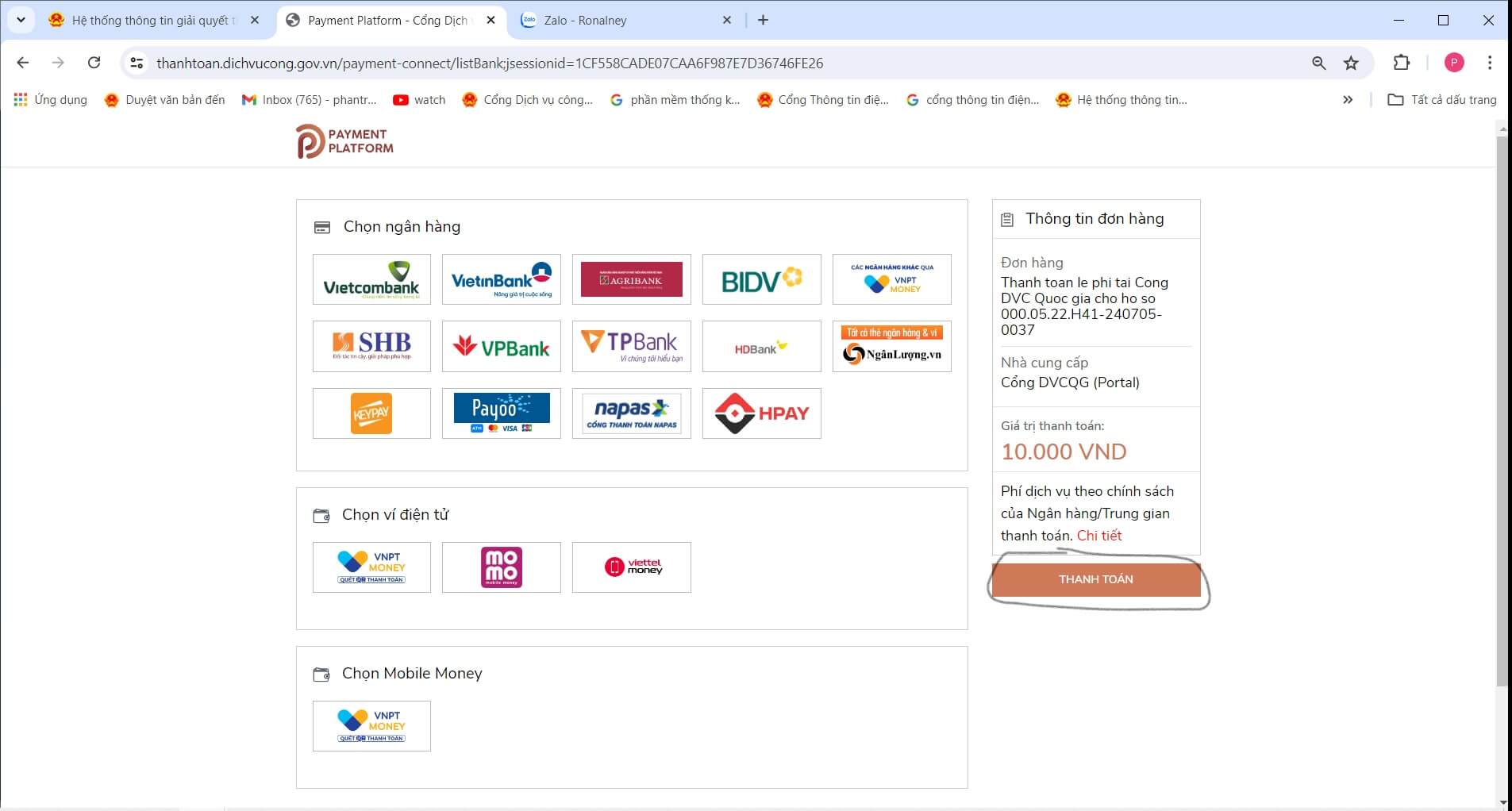The width and height of the screenshot is (1512, 811).
Task: Click the page vertical scrollbar
Action: click(x=1502, y=413)
